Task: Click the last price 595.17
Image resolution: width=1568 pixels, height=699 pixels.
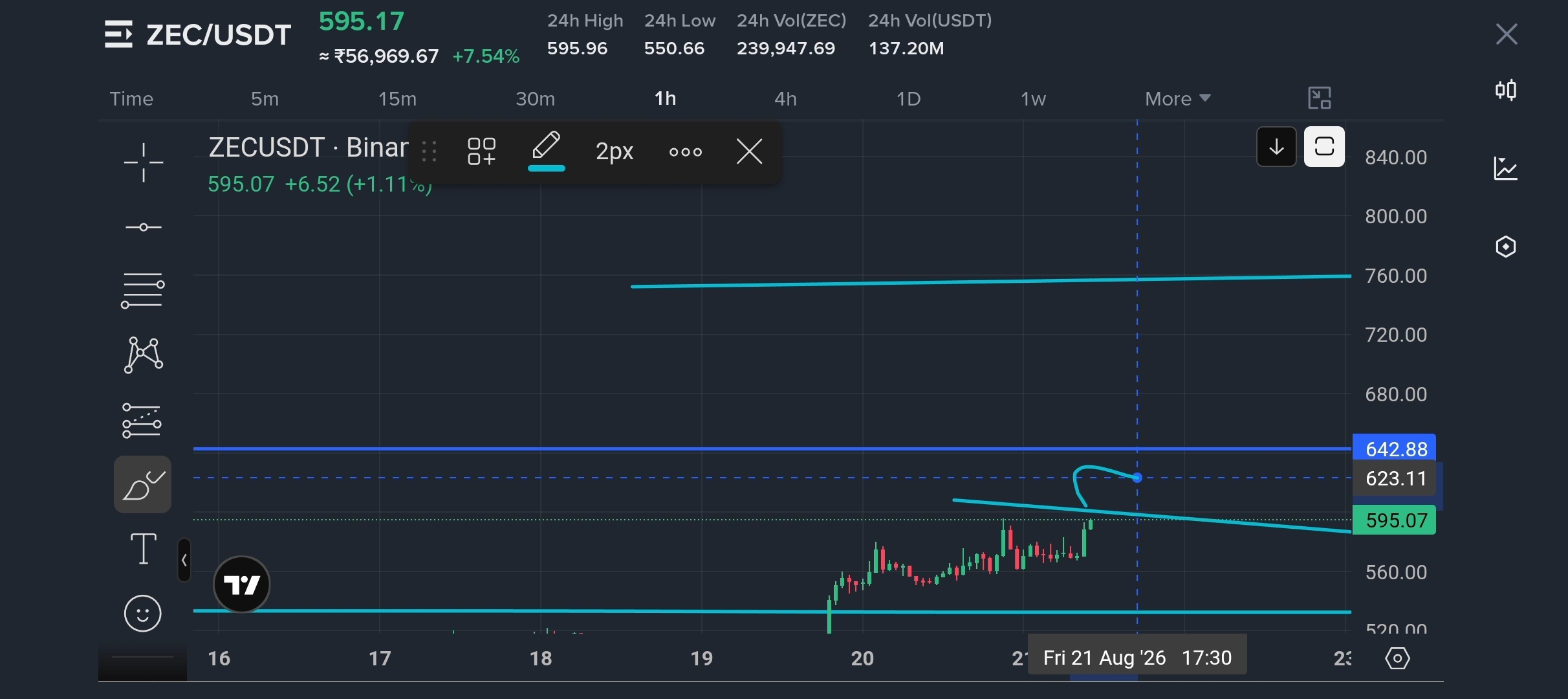Action: (x=362, y=21)
